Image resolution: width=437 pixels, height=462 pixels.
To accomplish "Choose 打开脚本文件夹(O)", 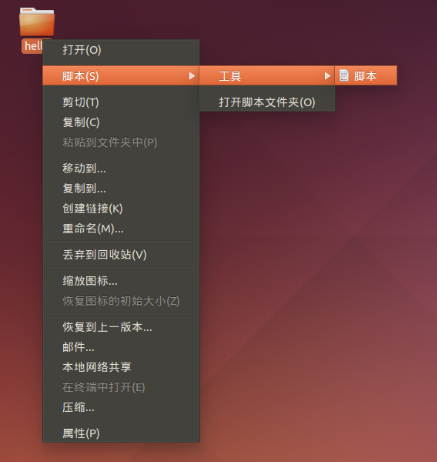I will pos(267,102).
